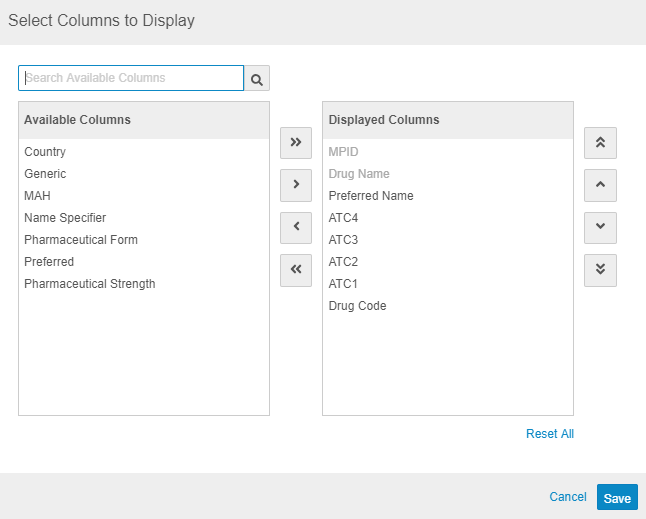Click the Save button
The height and width of the screenshot is (519, 646).
617,498
